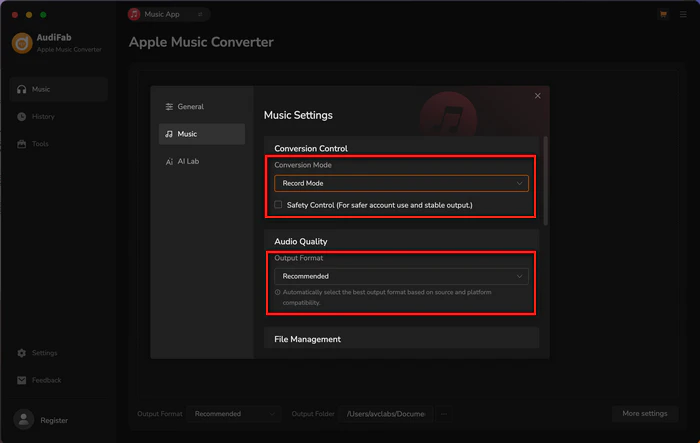Open the bottom bar Output Format dropdown
700x443 pixels.
[x=233, y=414]
